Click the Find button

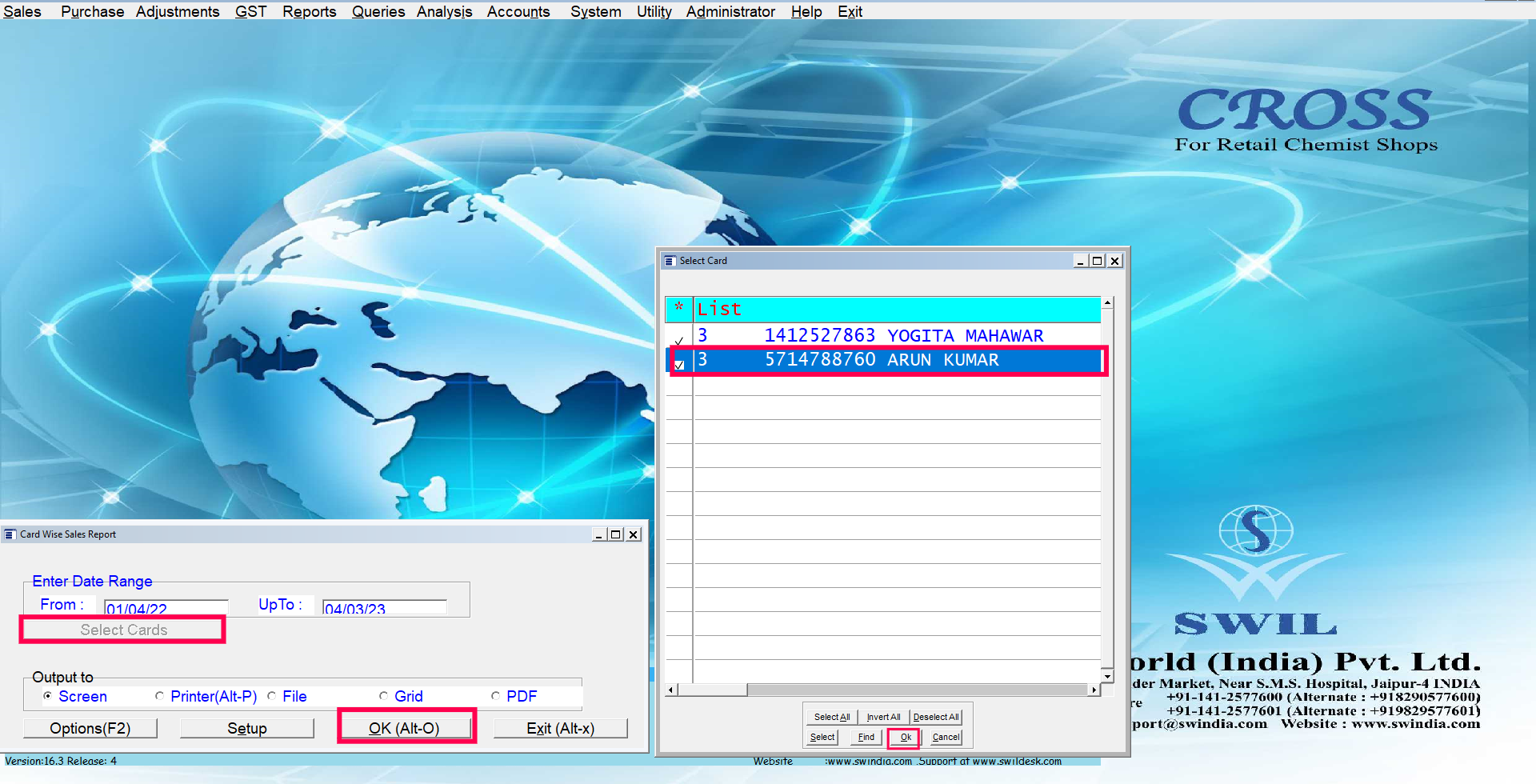pos(866,737)
